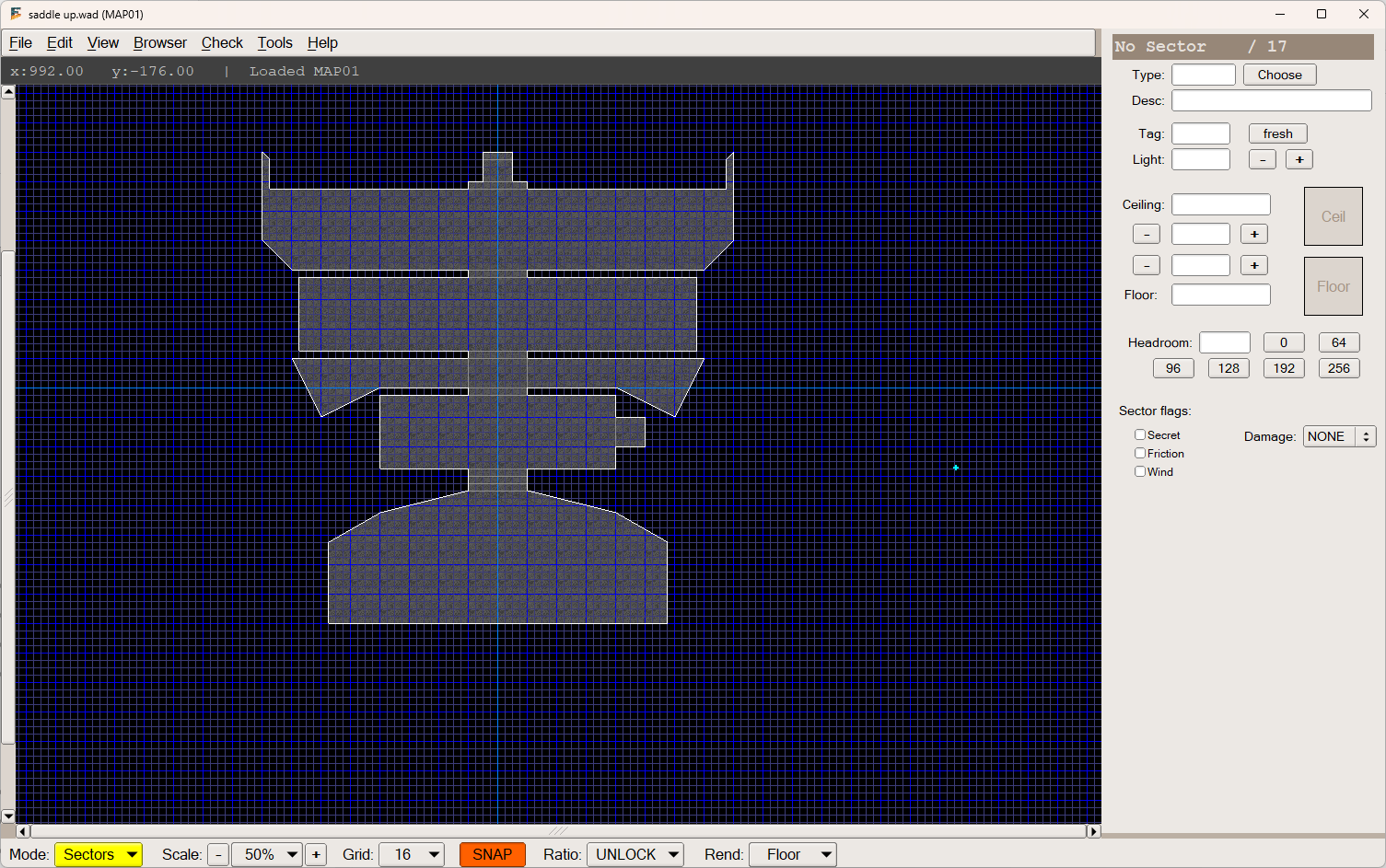The height and width of the screenshot is (868, 1386).
Task: Open the Browser menu
Action: pos(160,43)
